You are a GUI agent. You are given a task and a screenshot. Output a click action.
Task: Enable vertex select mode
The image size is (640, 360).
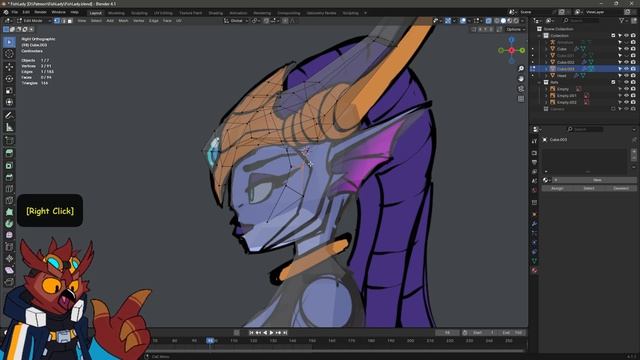57,20
